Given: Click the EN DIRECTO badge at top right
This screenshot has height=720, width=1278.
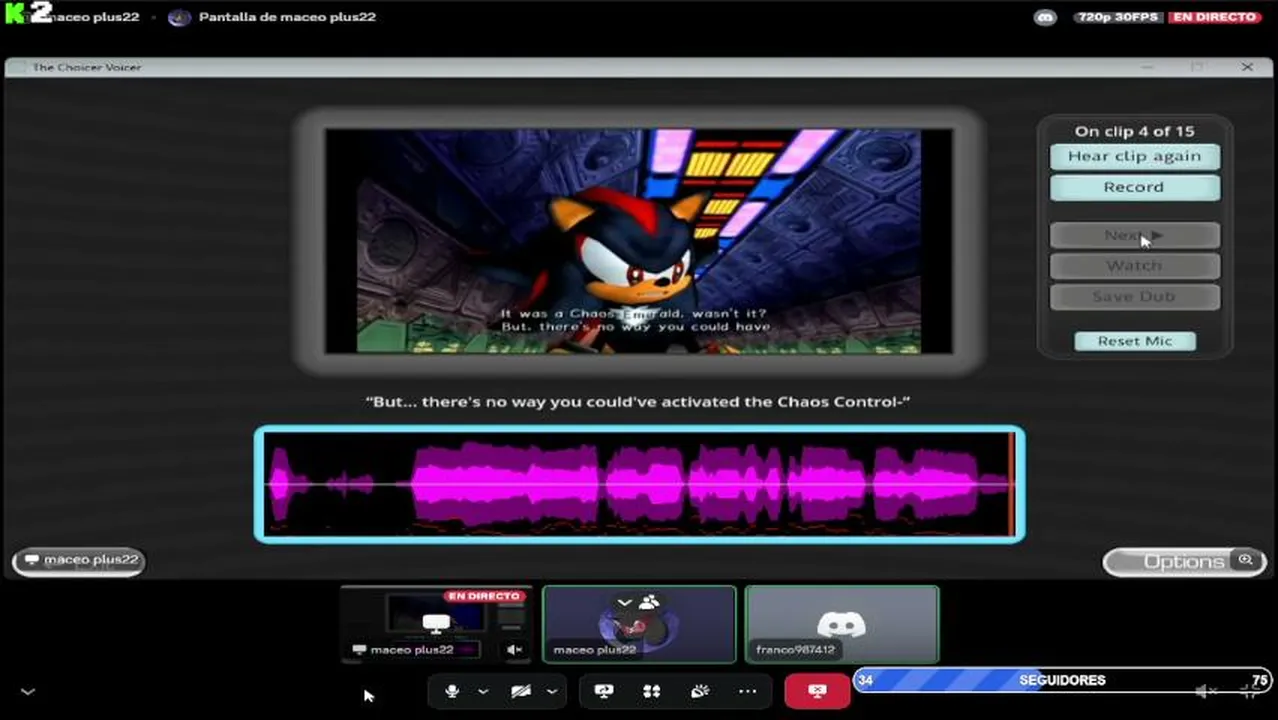Looking at the screenshot, I should (x=1214, y=17).
